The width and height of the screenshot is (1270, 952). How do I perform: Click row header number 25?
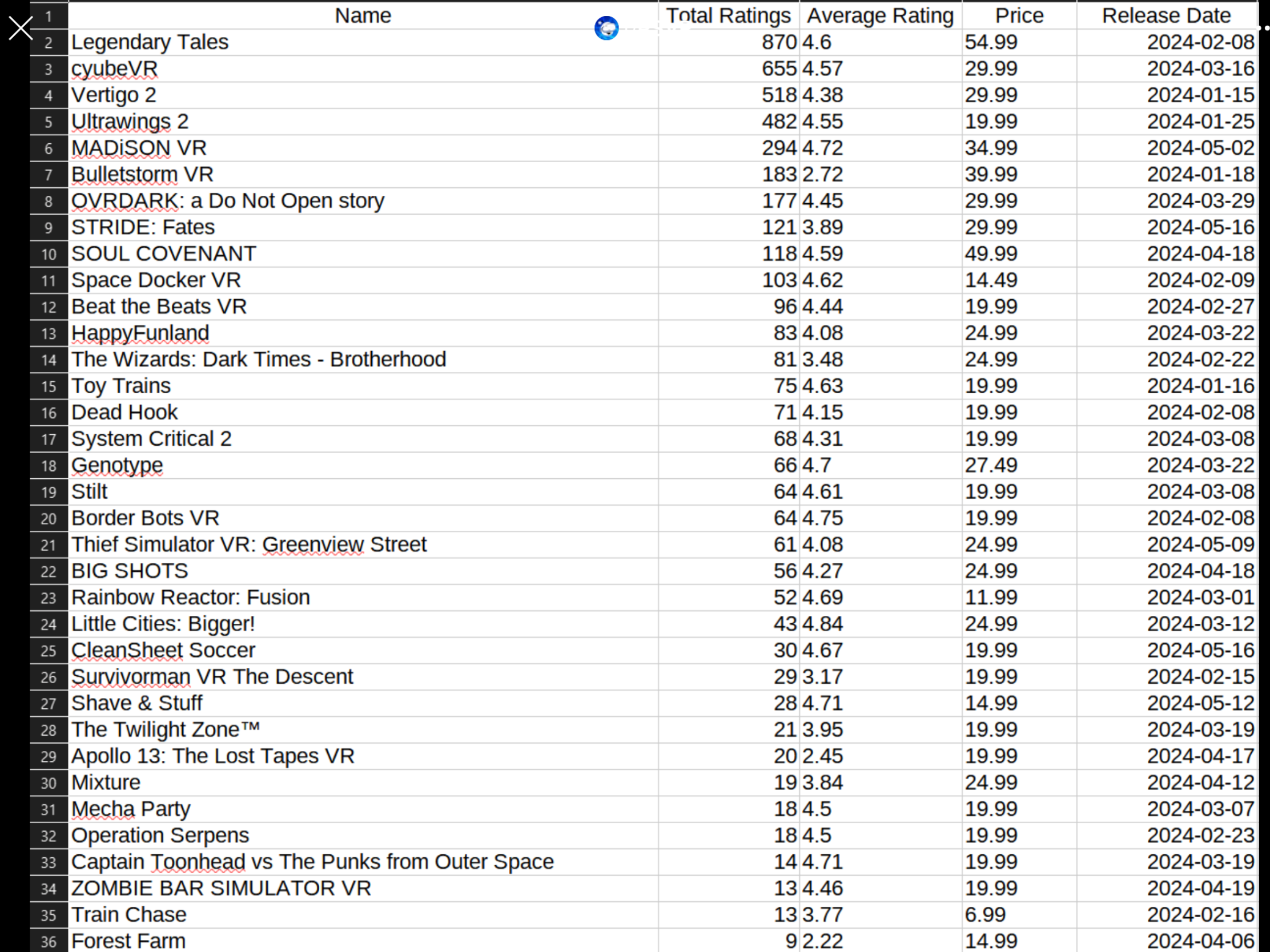pyautogui.click(x=49, y=651)
